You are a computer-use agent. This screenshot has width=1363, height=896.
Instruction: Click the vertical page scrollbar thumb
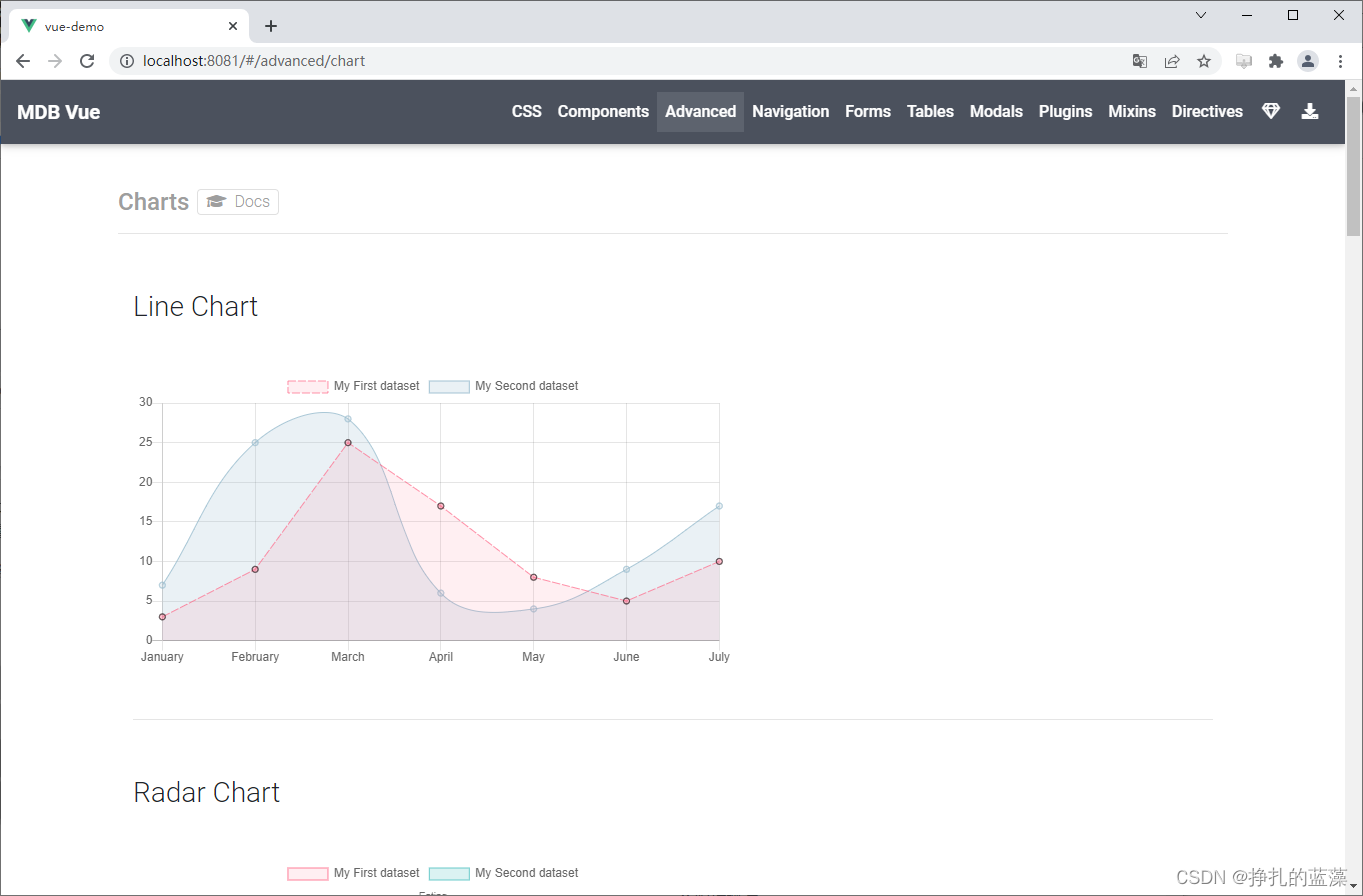pos(1354,166)
